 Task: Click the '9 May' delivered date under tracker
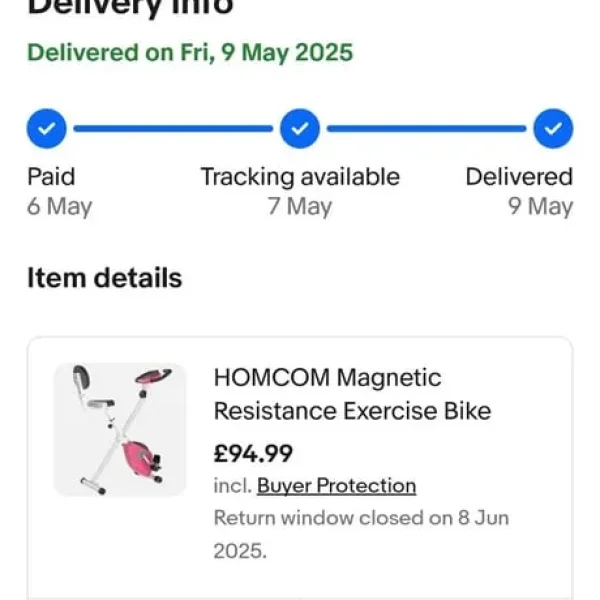point(540,207)
